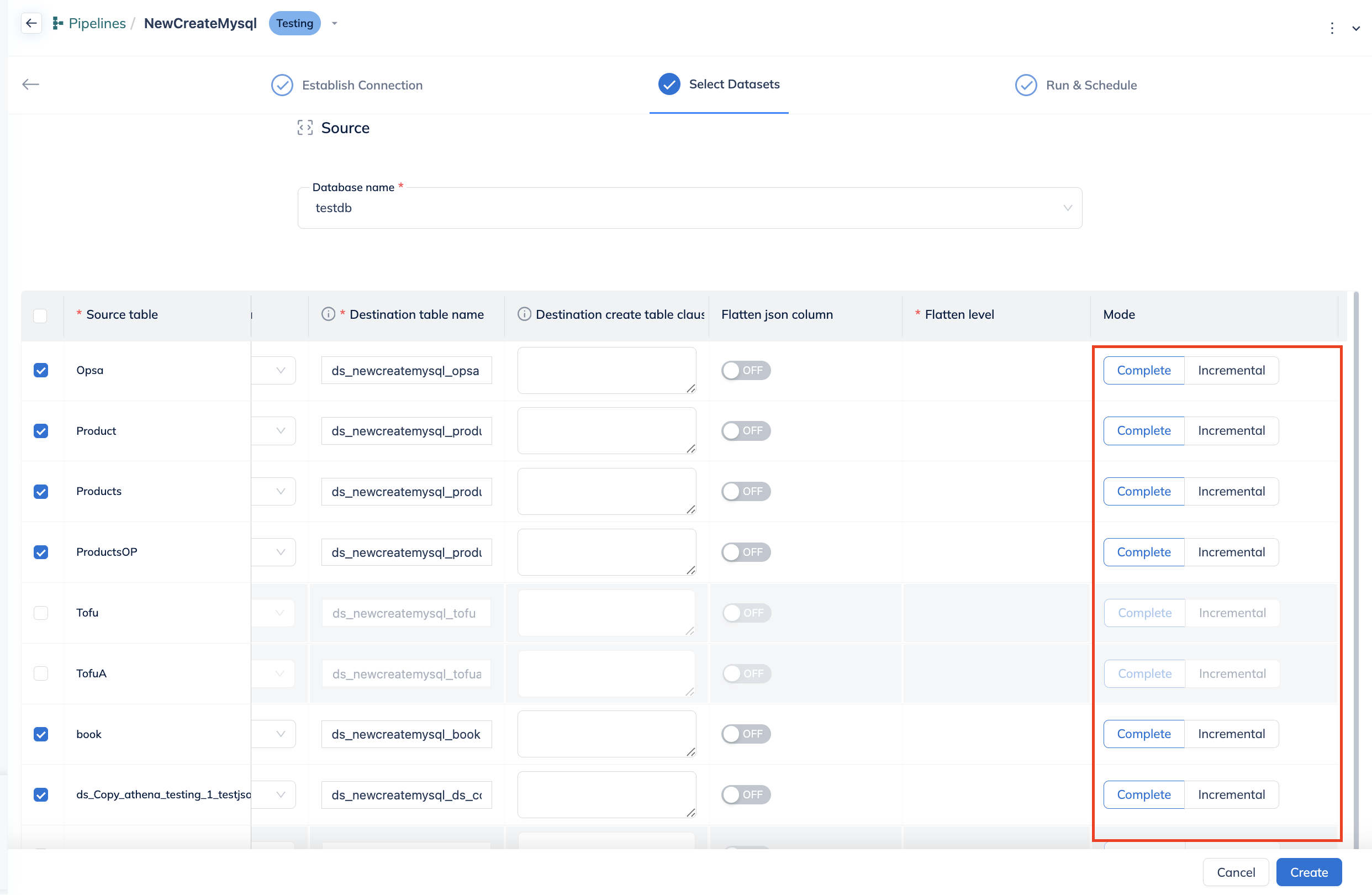
Task: Switch to the Run & Schedule step
Action: tap(1076, 85)
